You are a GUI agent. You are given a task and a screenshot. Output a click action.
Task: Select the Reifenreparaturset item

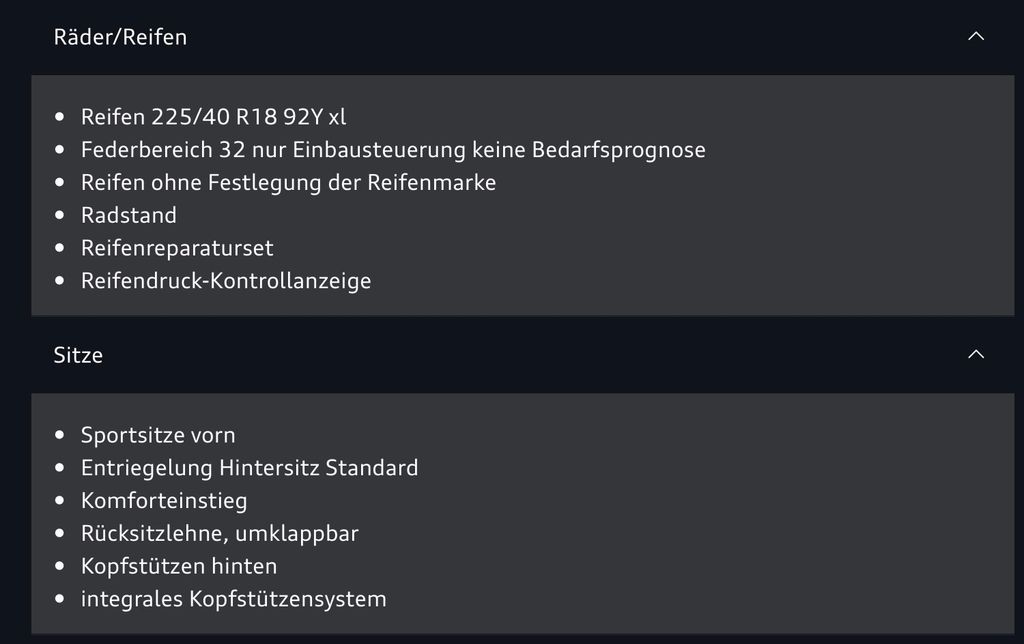point(177,248)
